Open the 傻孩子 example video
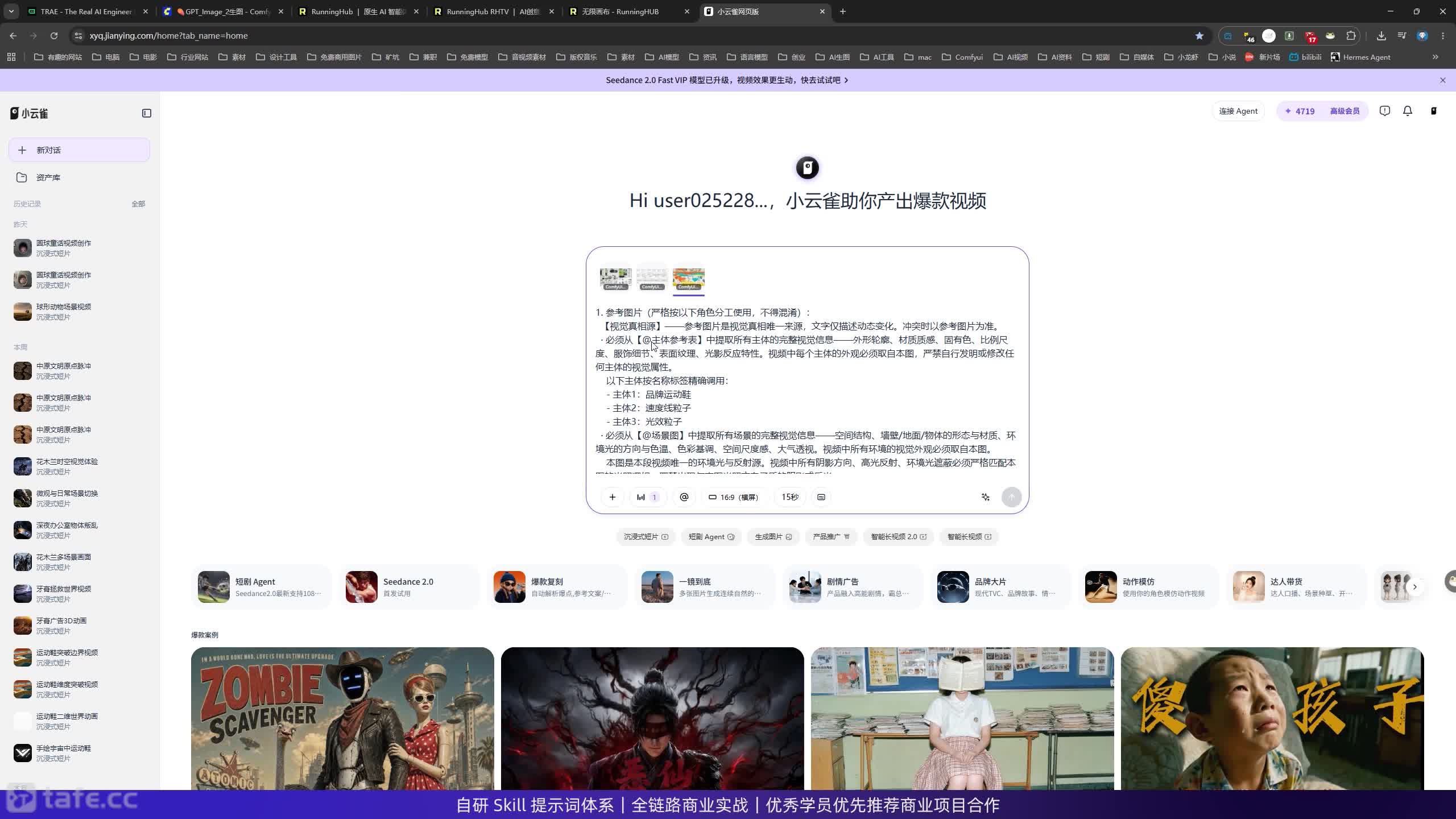This screenshot has height=819, width=1456. pyautogui.click(x=1272, y=718)
